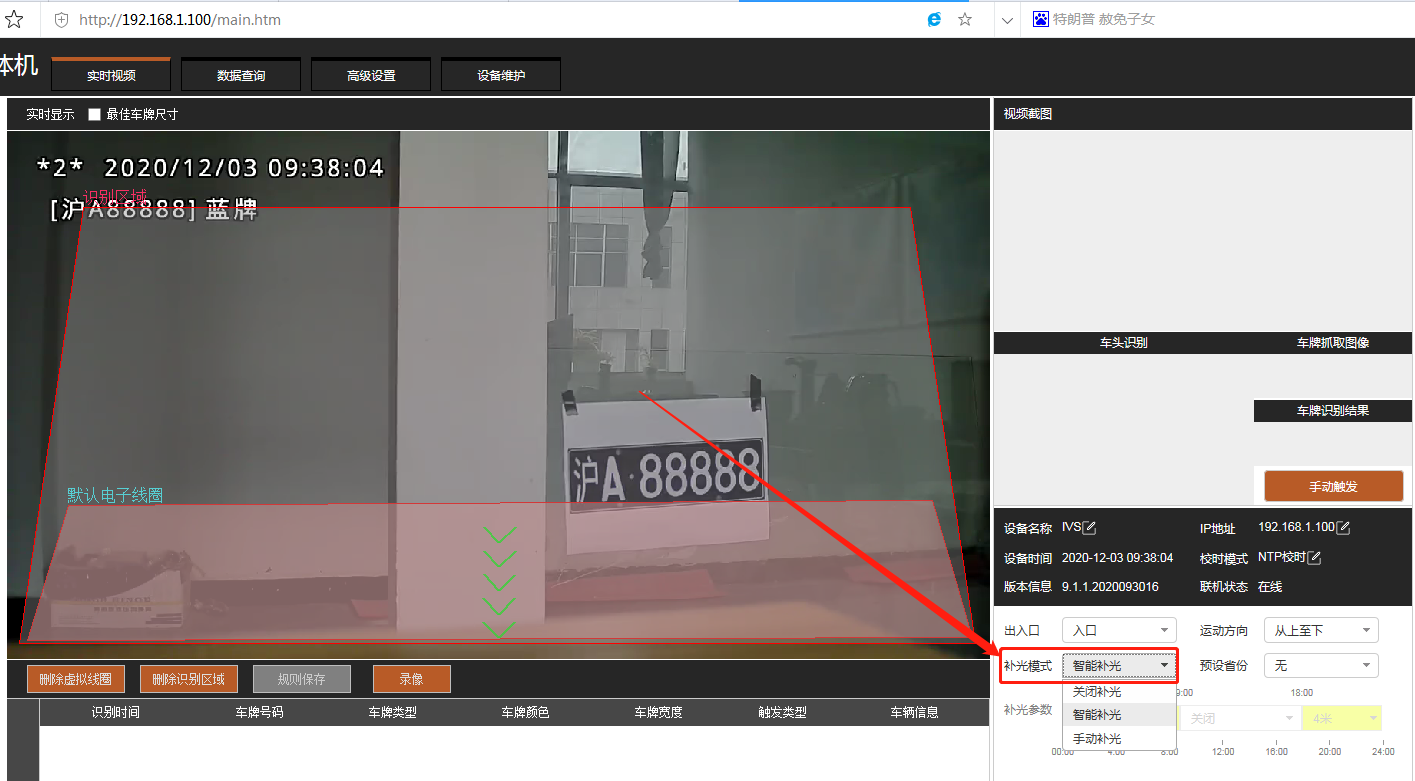Screen dimensions: 1415x781
Task: Click the 12:00 mark on fill-light timeline
Action: coord(1222,751)
